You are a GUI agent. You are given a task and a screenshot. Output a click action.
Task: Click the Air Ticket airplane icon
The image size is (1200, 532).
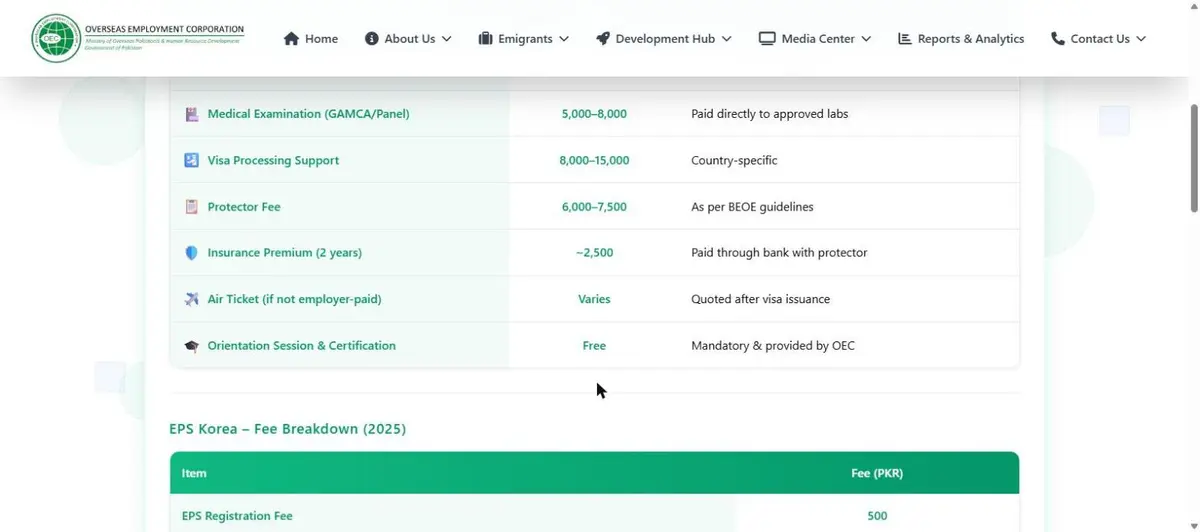tap(192, 299)
